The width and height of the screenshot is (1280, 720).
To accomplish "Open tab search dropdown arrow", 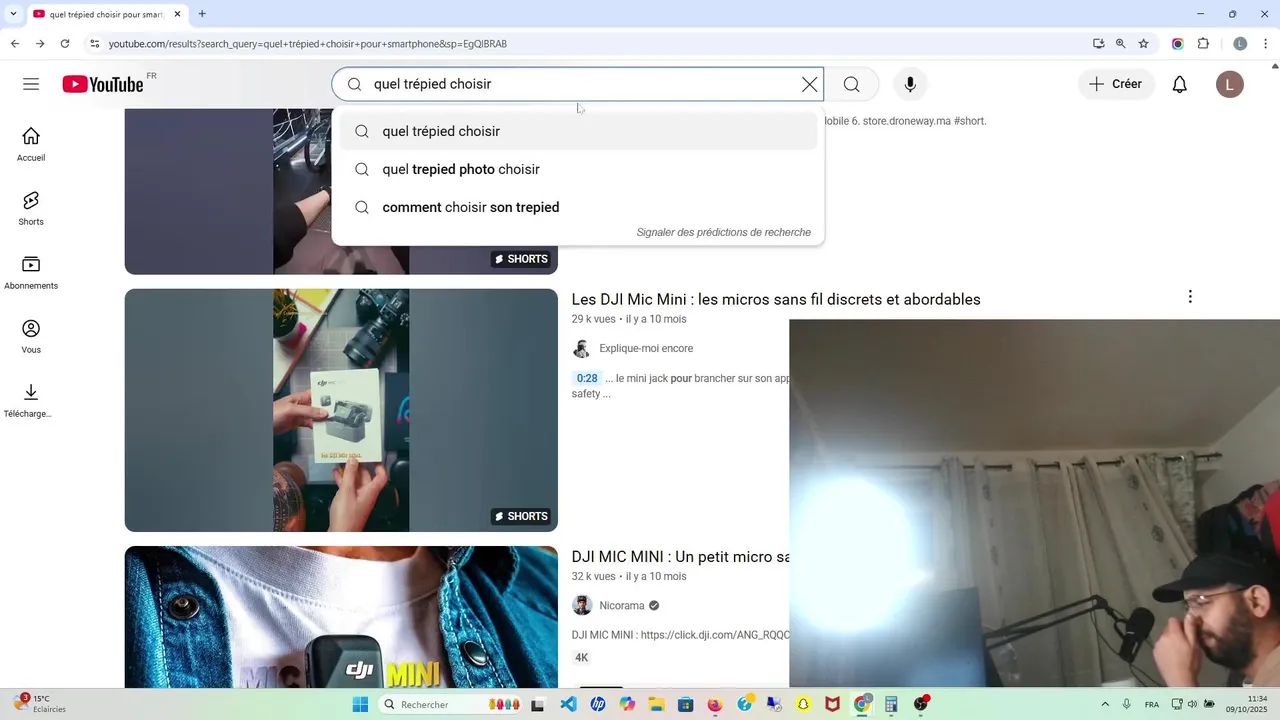I will [x=13, y=14].
